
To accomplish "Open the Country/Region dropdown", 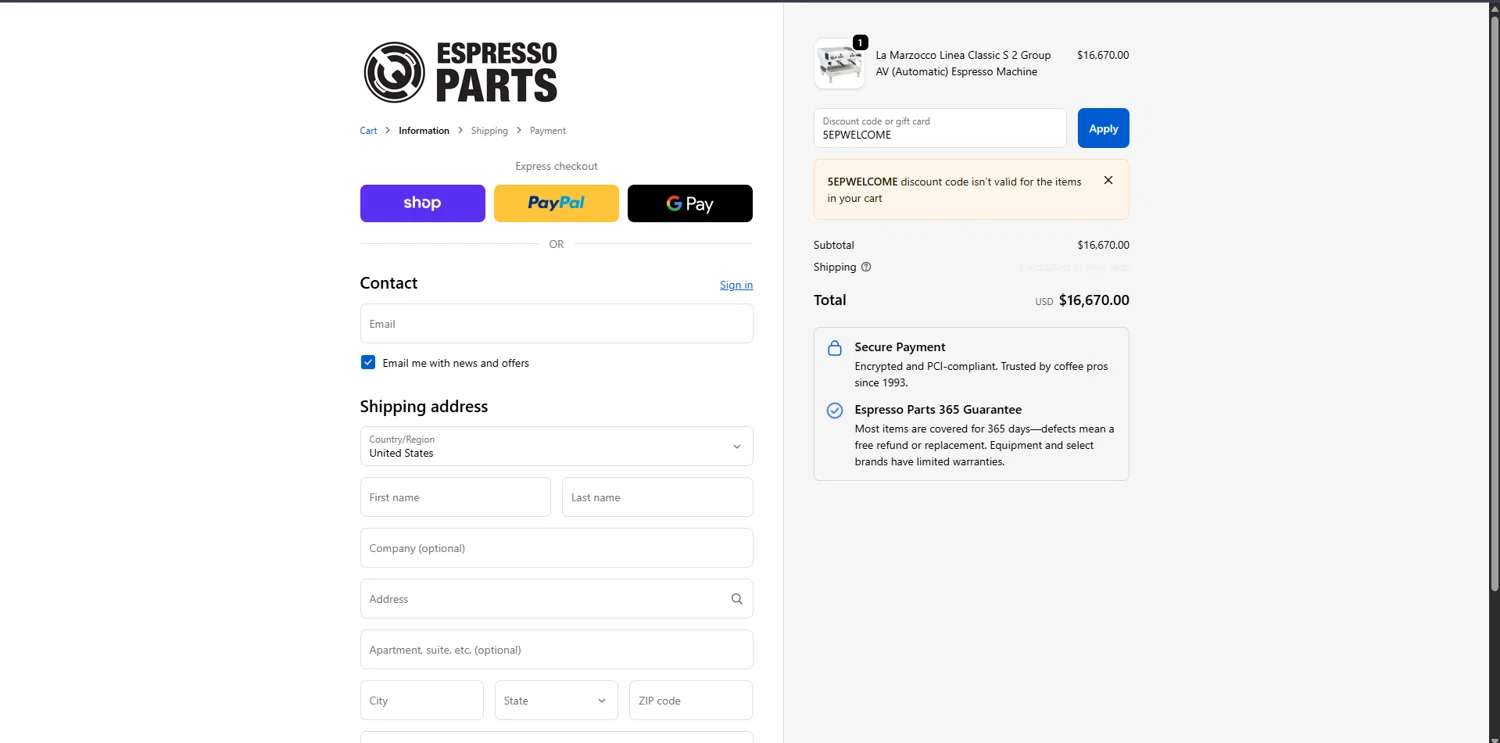I will 556,446.
